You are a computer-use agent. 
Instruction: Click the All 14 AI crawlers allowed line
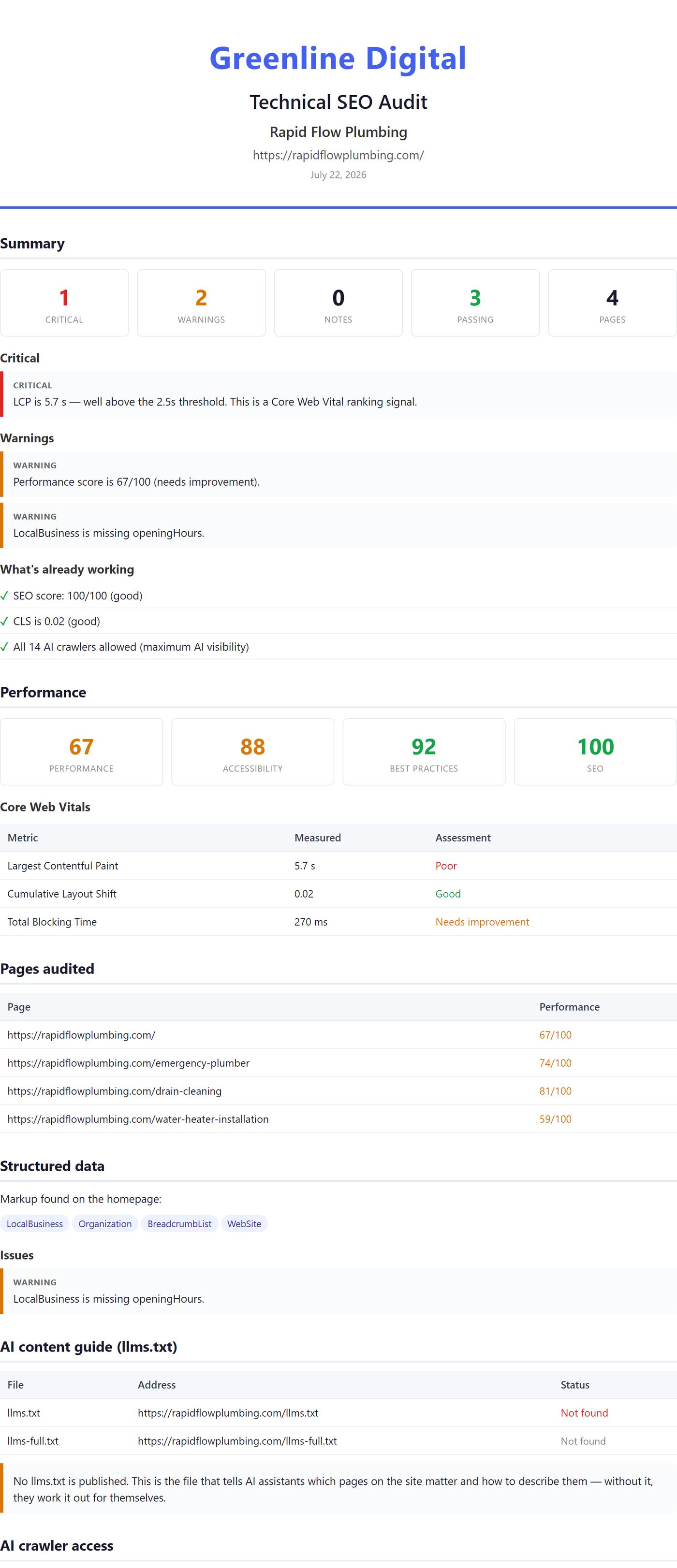131,647
